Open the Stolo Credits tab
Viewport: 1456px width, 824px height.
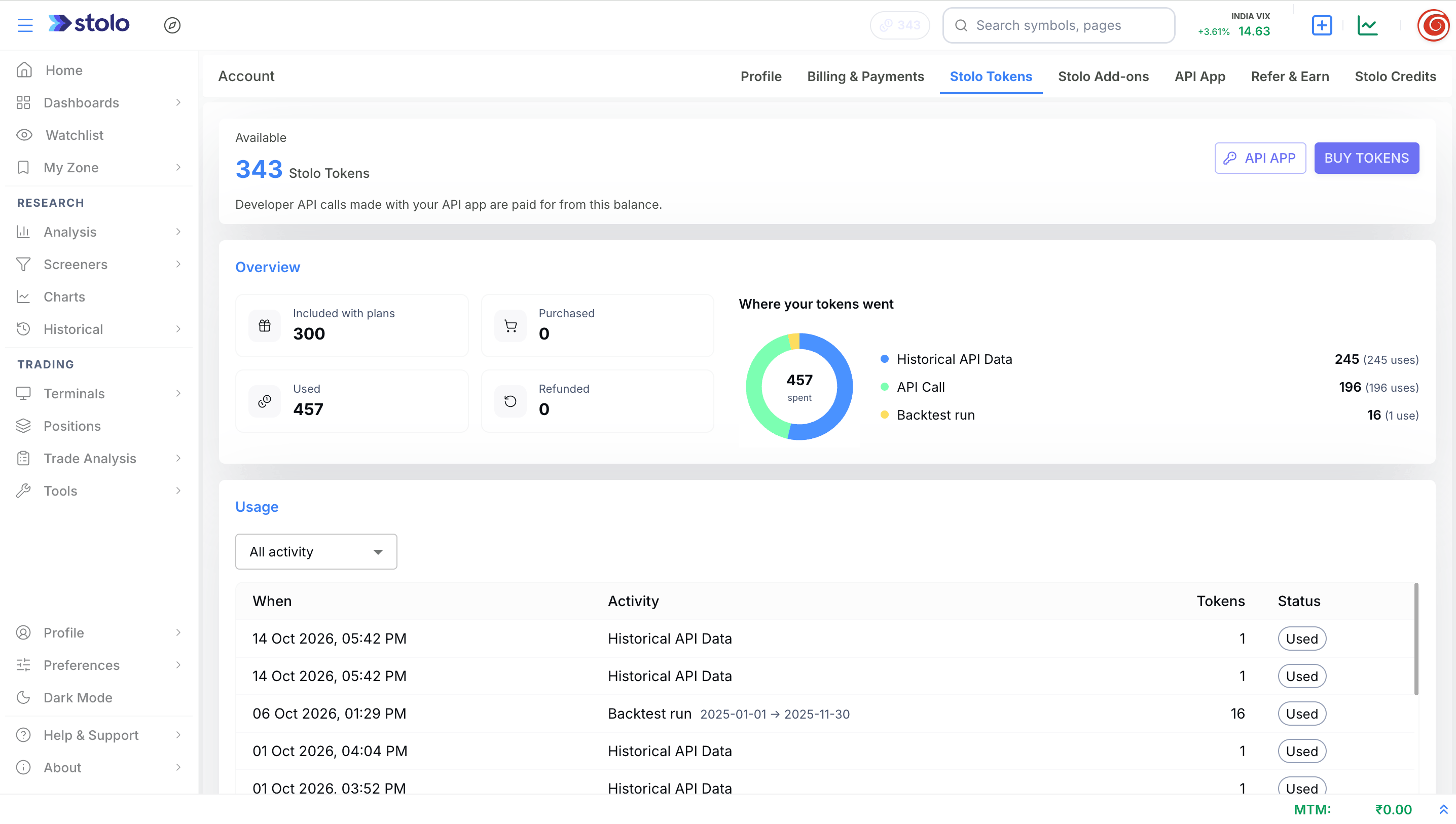coord(1395,77)
